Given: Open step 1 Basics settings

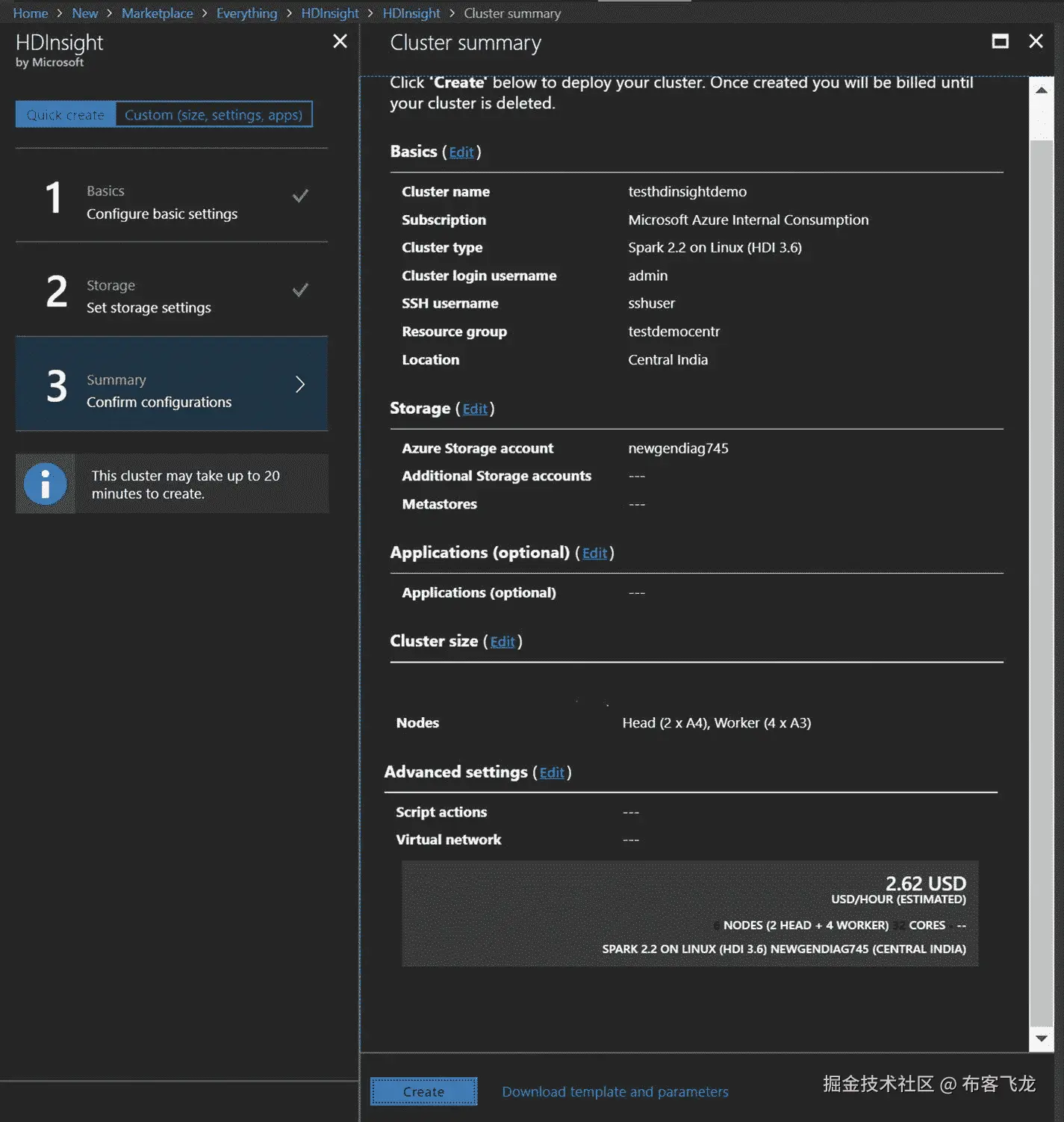Looking at the screenshot, I should [x=162, y=202].
